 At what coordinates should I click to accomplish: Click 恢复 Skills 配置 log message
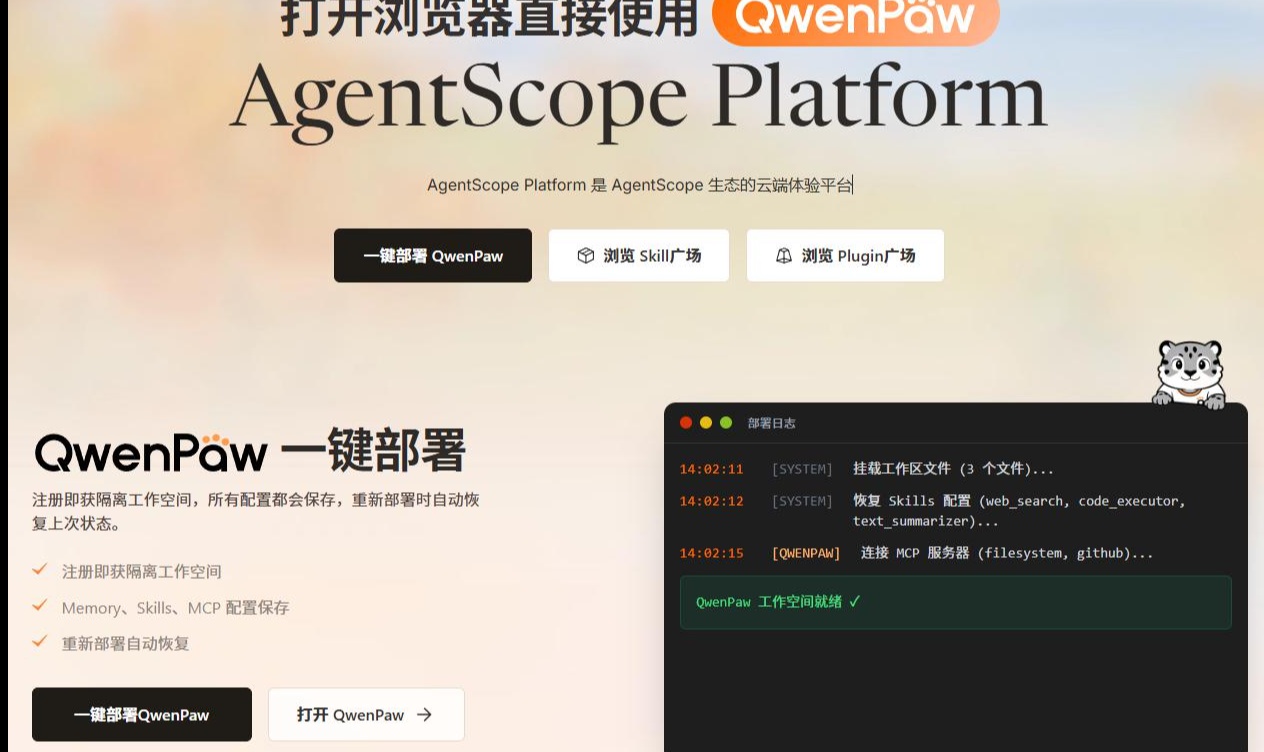coord(1019,511)
